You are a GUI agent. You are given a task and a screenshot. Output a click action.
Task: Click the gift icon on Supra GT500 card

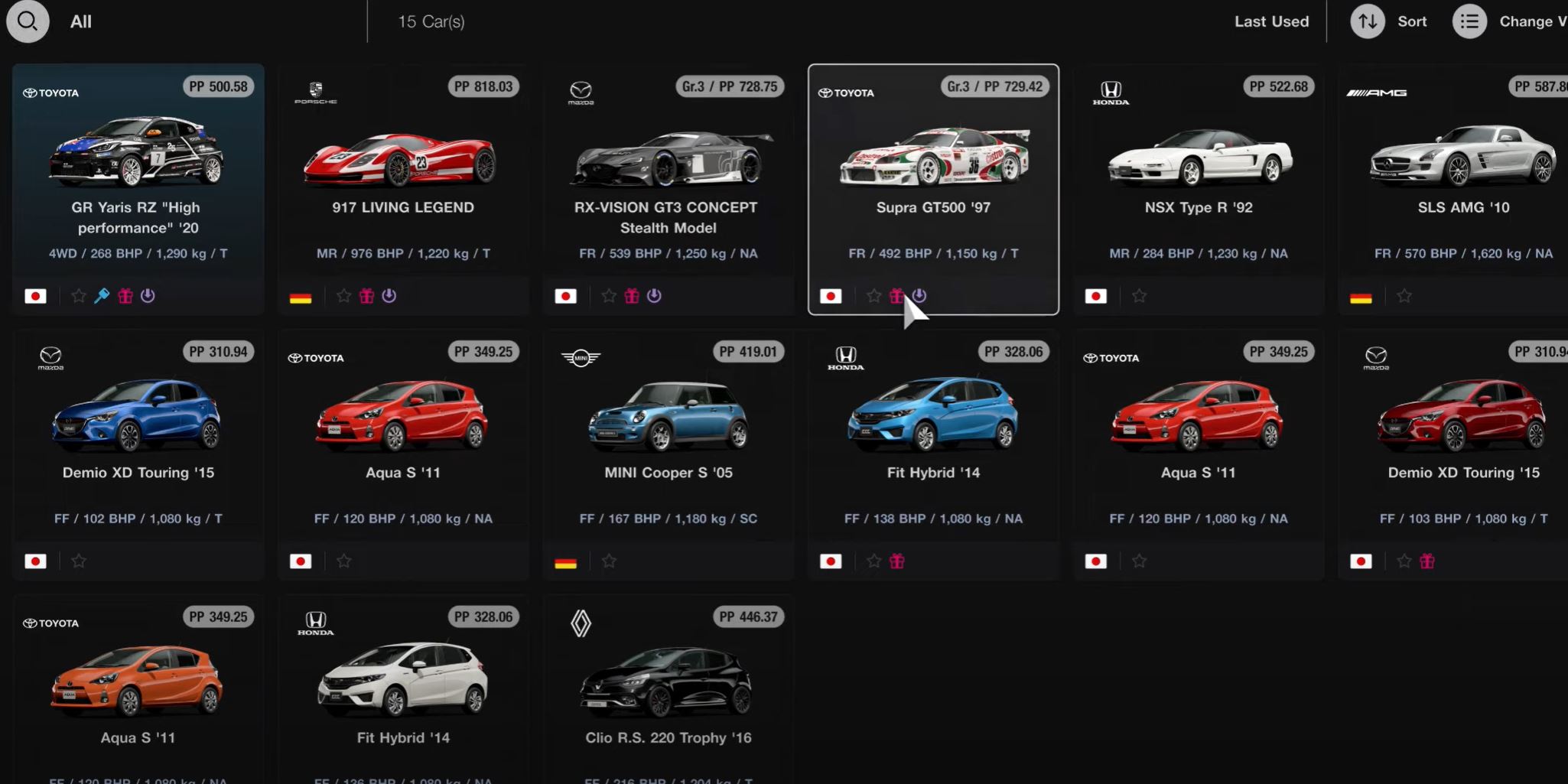point(896,296)
